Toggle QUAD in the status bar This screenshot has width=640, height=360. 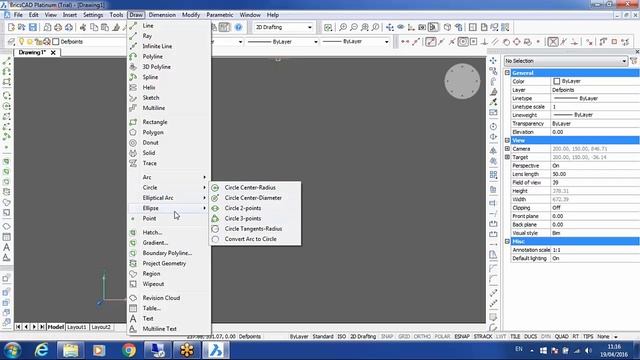561,336
